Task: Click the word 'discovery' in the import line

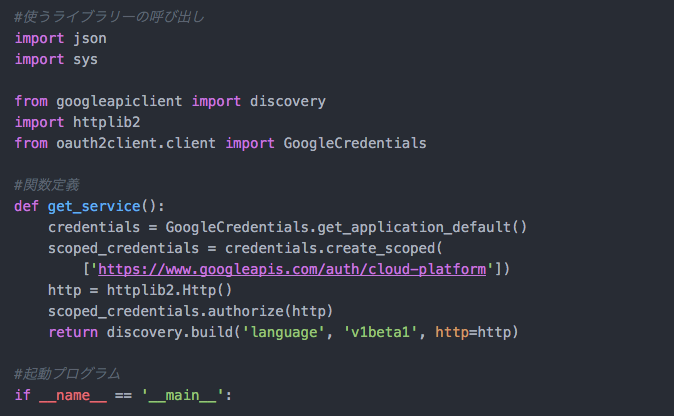Action: coord(288,102)
